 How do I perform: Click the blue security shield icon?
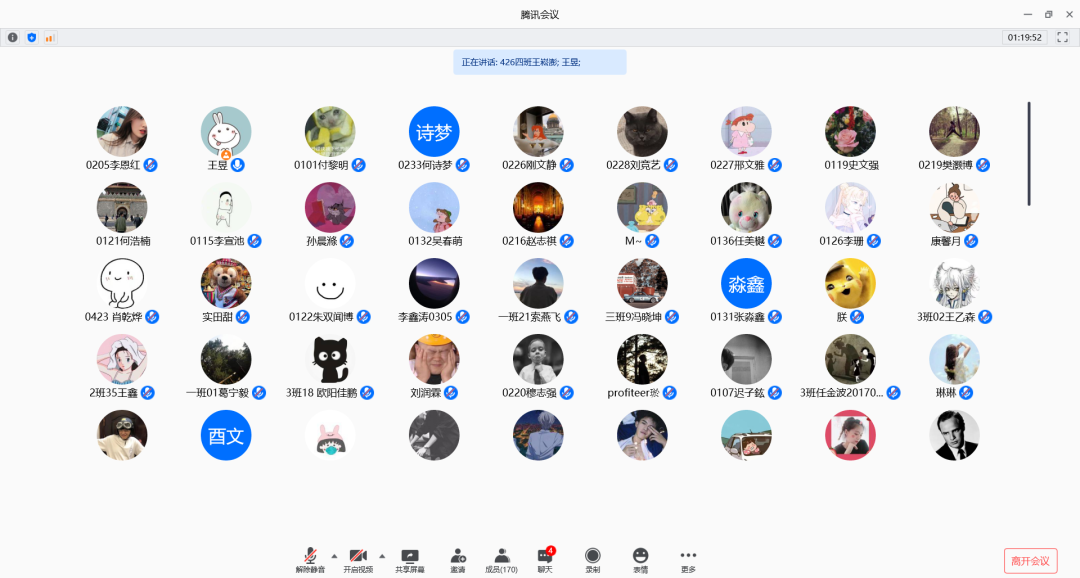pyautogui.click(x=31, y=37)
